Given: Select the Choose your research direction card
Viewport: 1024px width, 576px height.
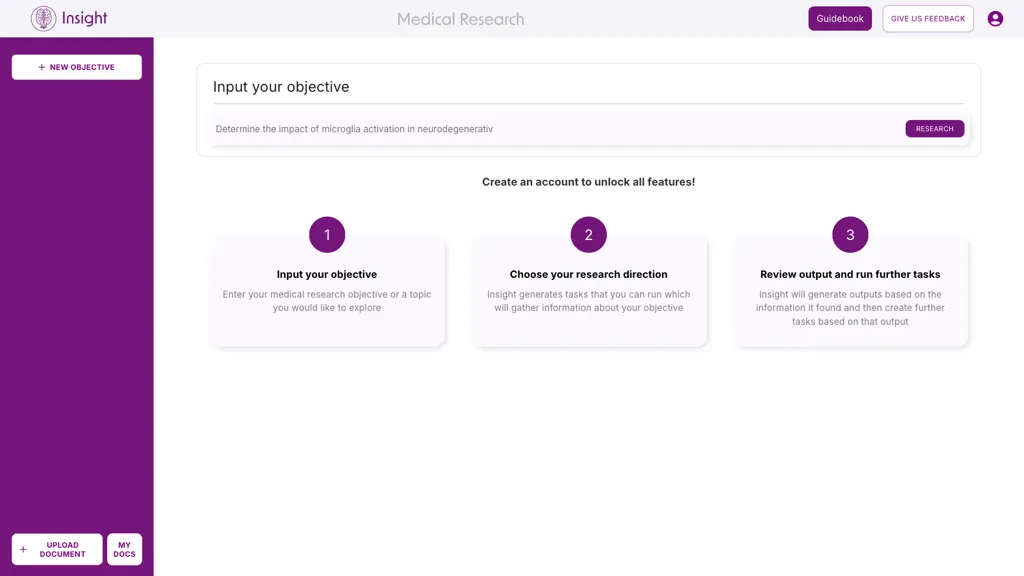Looking at the screenshot, I should point(589,295).
